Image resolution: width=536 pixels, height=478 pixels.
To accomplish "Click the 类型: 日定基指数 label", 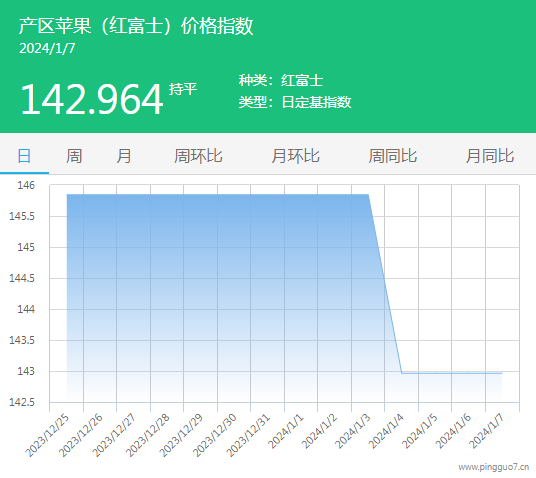I will tap(295, 102).
